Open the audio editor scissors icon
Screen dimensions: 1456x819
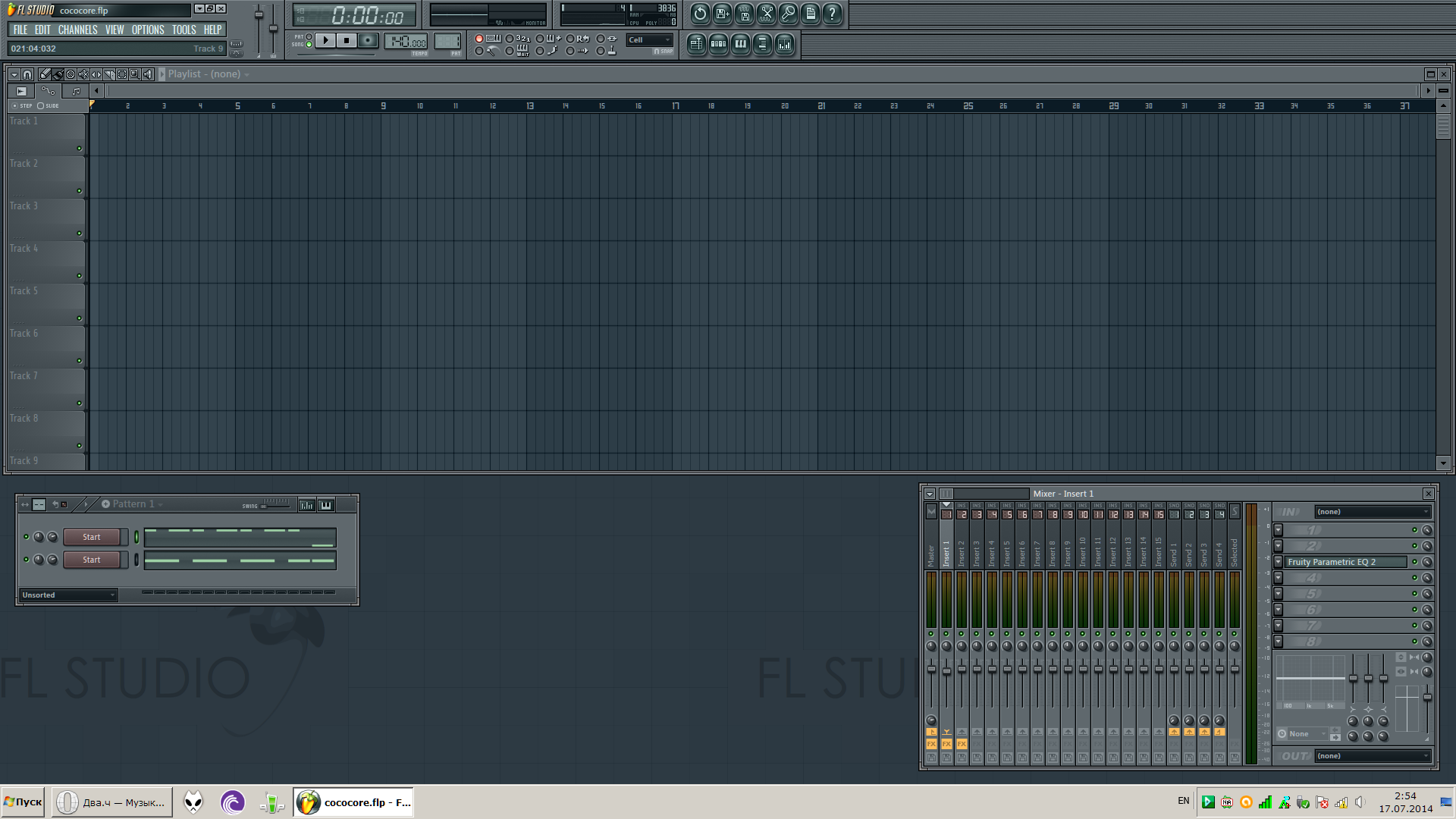(766, 14)
